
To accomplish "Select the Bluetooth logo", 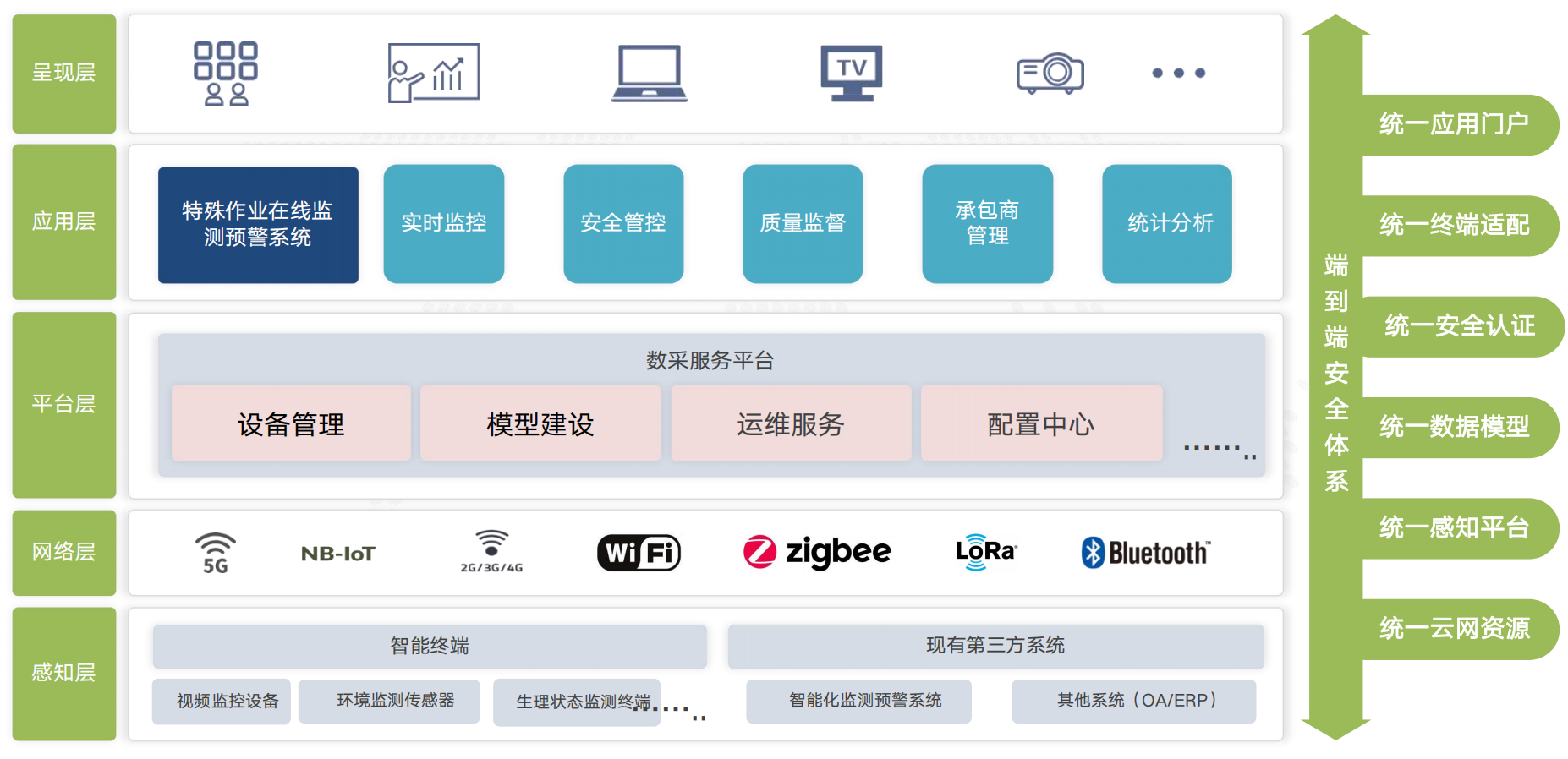I will coord(1146,553).
